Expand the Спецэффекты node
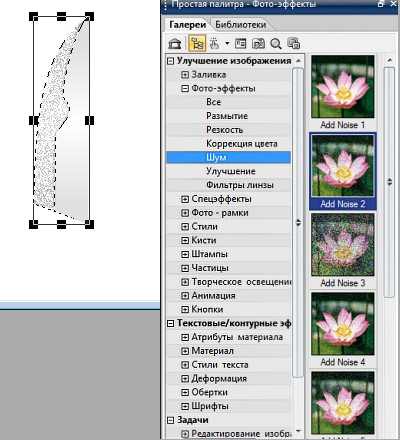The width and height of the screenshot is (400, 440). [185, 199]
